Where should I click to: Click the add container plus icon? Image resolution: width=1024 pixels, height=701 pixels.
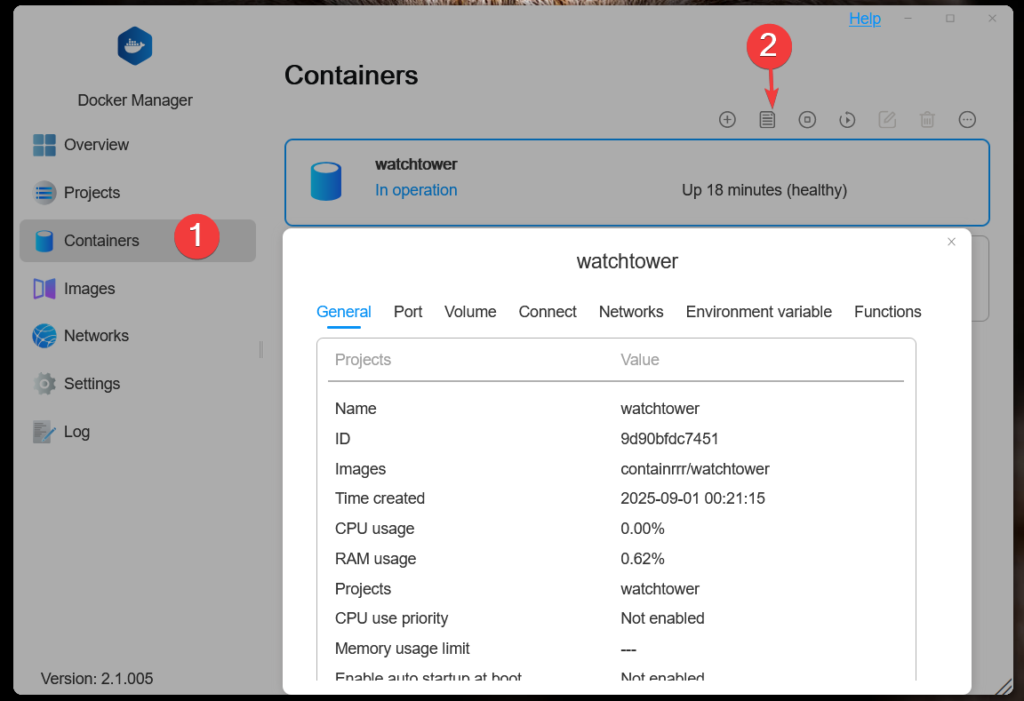[727, 120]
